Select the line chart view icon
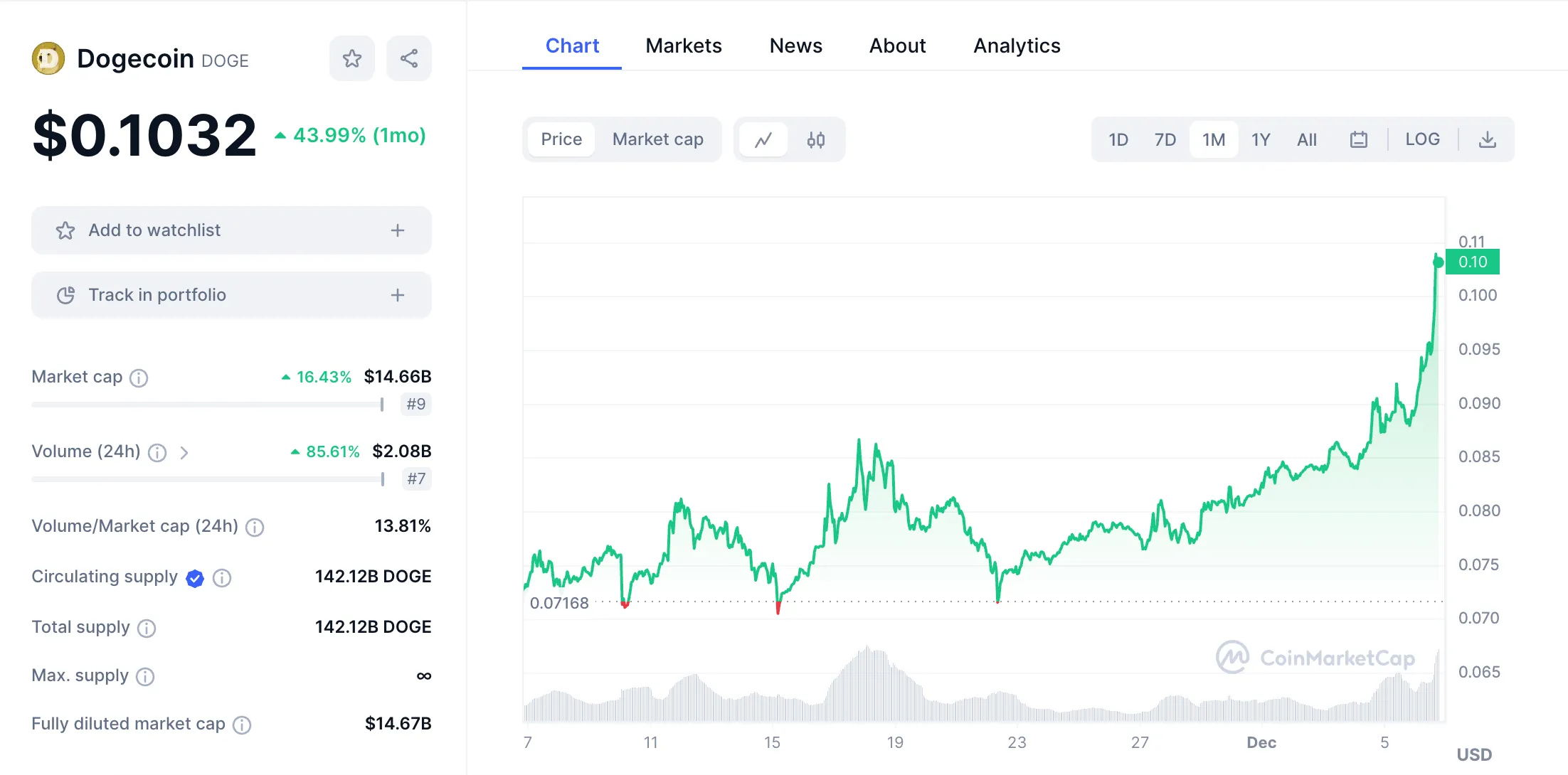 point(763,139)
